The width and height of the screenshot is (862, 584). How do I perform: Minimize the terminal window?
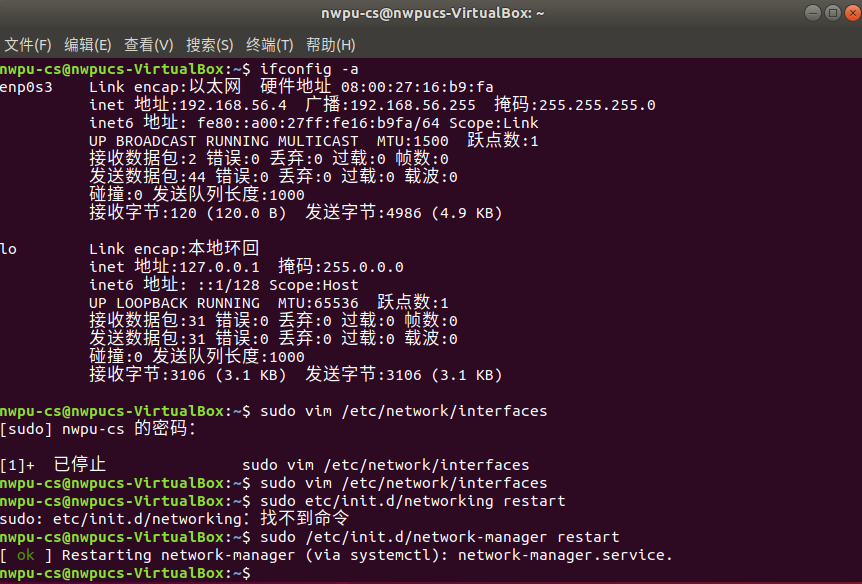point(813,13)
